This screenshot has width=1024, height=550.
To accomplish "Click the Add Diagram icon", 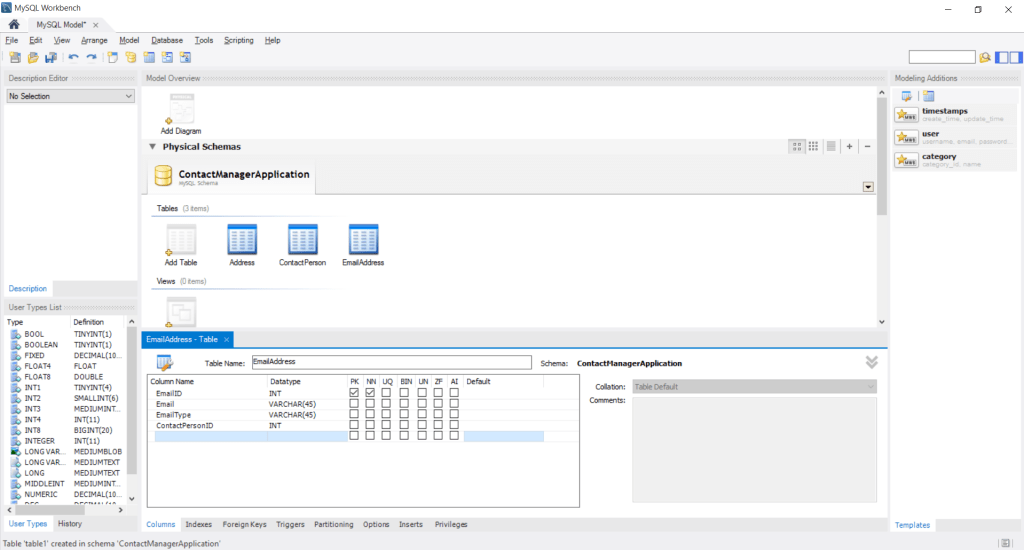I will tap(182, 109).
